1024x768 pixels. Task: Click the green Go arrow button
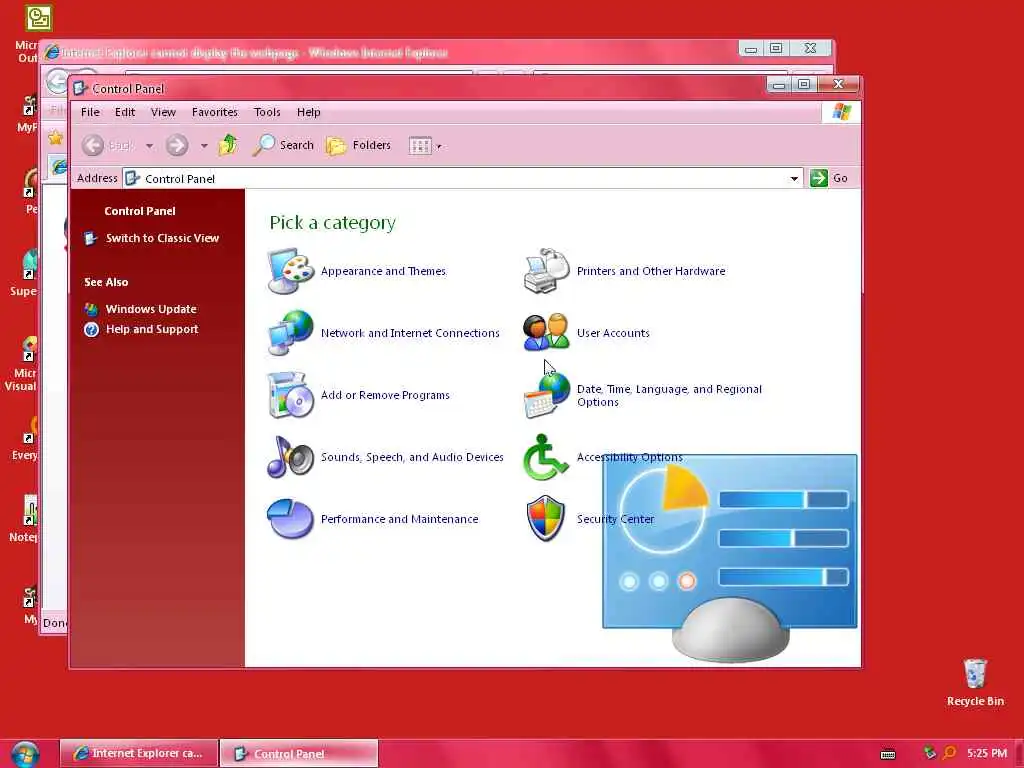coord(818,178)
